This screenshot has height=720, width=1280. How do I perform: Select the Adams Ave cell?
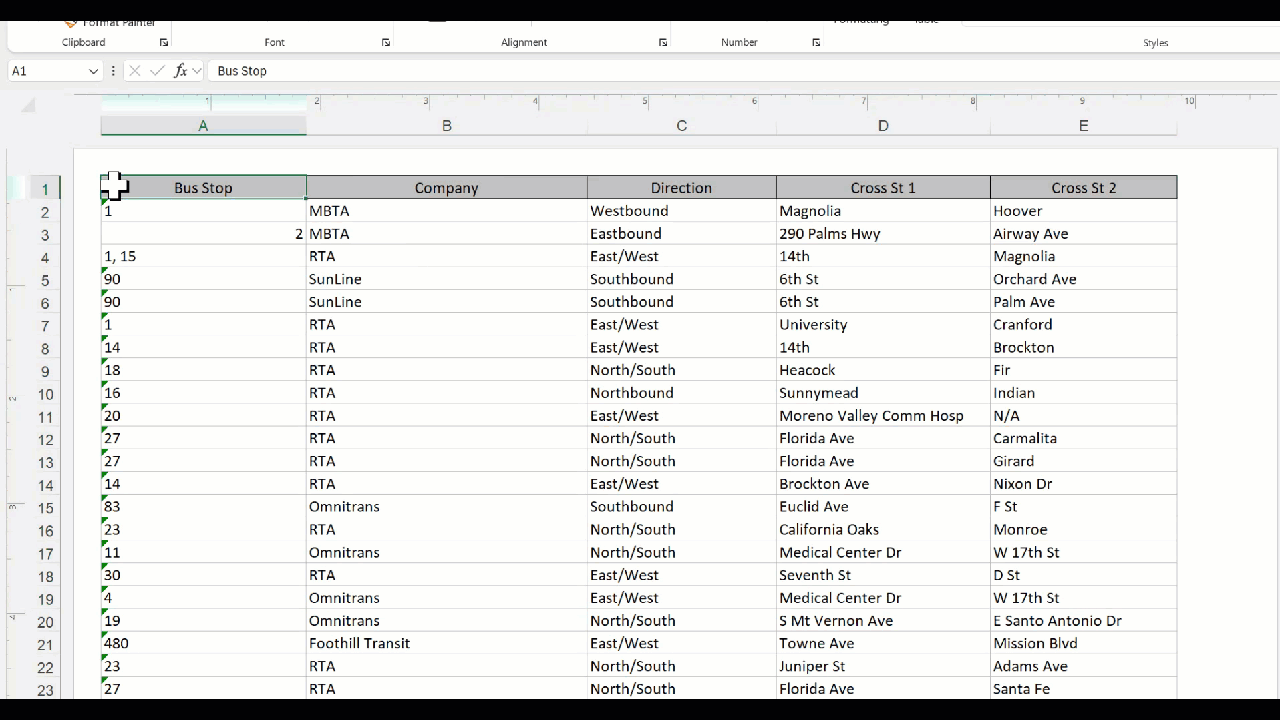click(1083, 667)
